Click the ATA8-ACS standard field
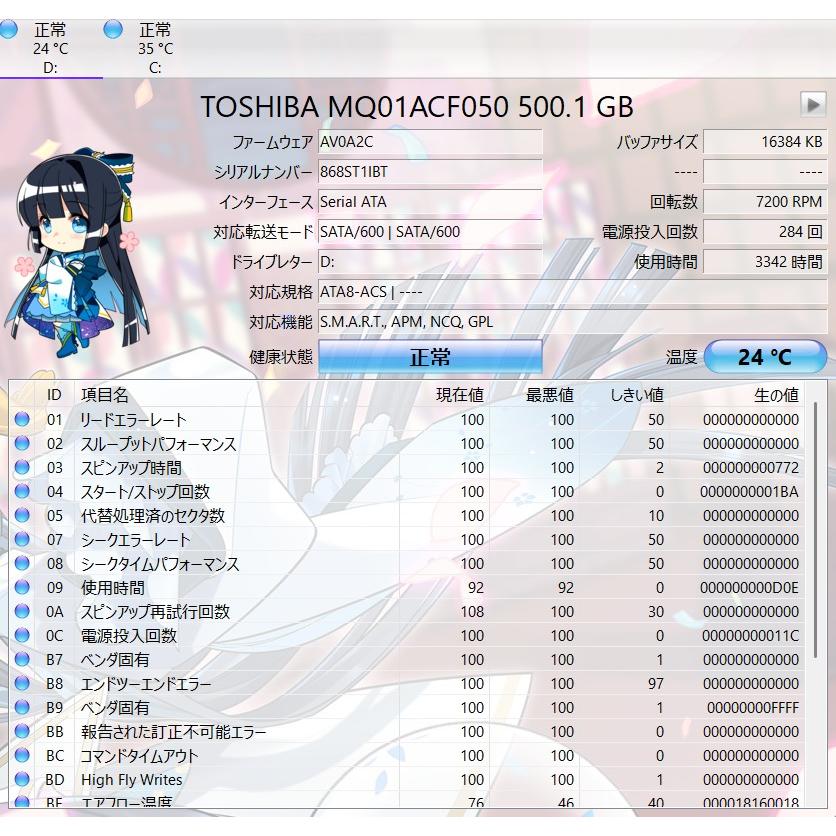This screenshot has height=836, width=836. [x=573, y=292]
